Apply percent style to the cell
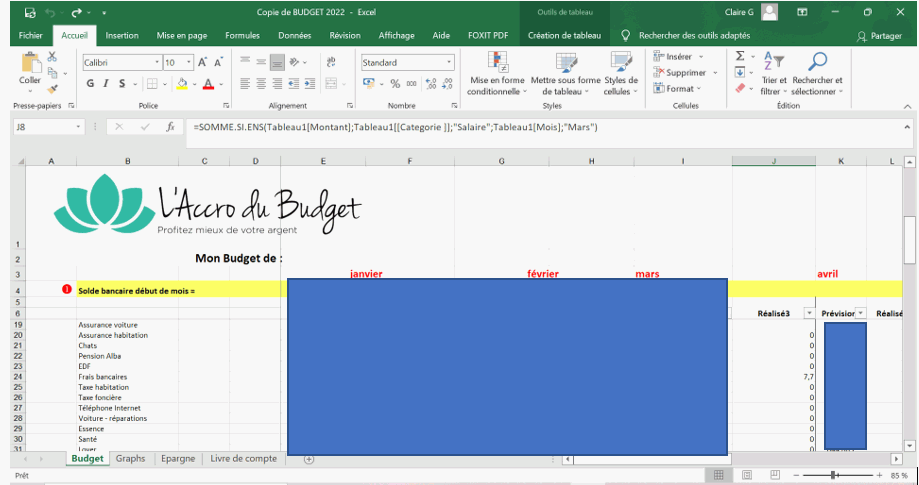This screenshot has height=485, width=919. (x=396, y=84)
